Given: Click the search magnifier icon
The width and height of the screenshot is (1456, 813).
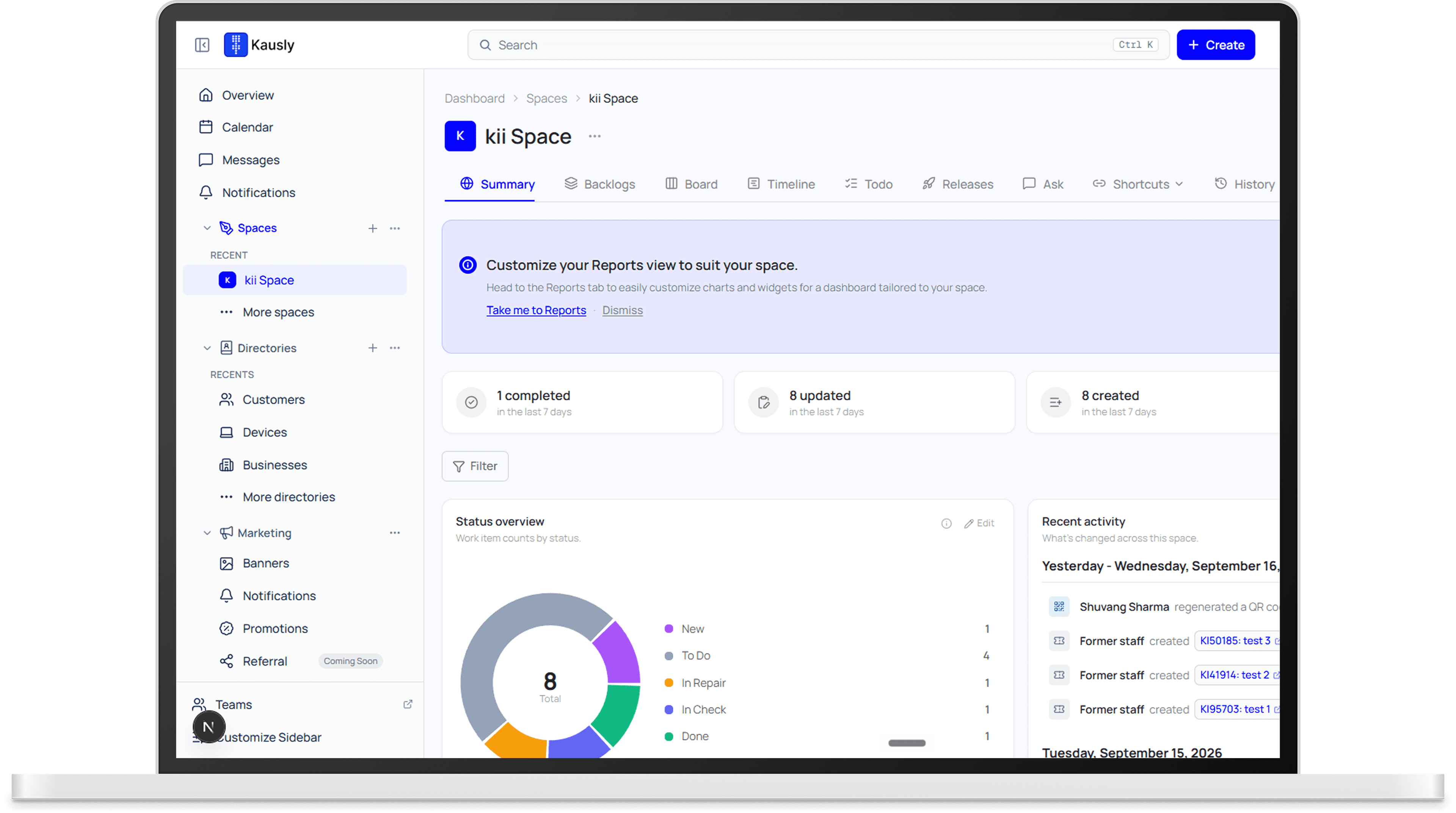Looking at the screenshot, I should 485,45.
